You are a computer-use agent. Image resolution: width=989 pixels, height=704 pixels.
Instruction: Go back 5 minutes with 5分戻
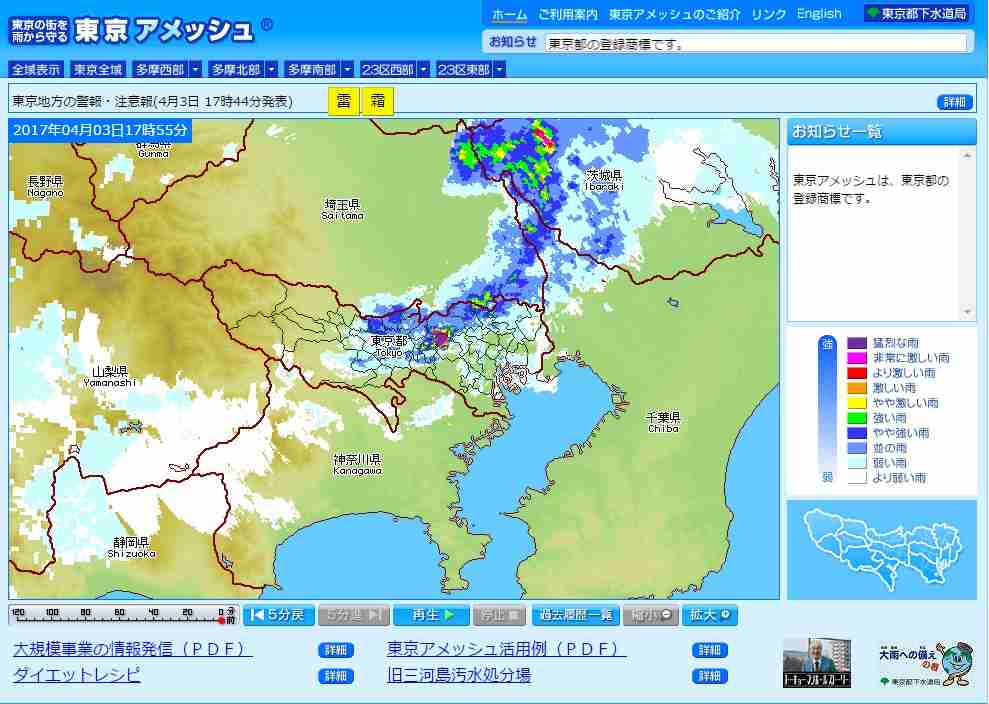tap(279, 615)
